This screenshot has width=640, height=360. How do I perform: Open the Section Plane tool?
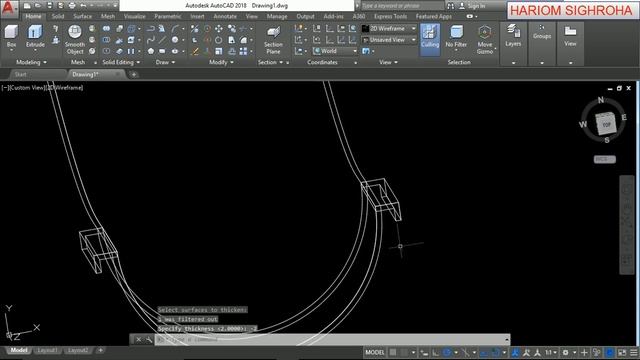pos(273,39)
